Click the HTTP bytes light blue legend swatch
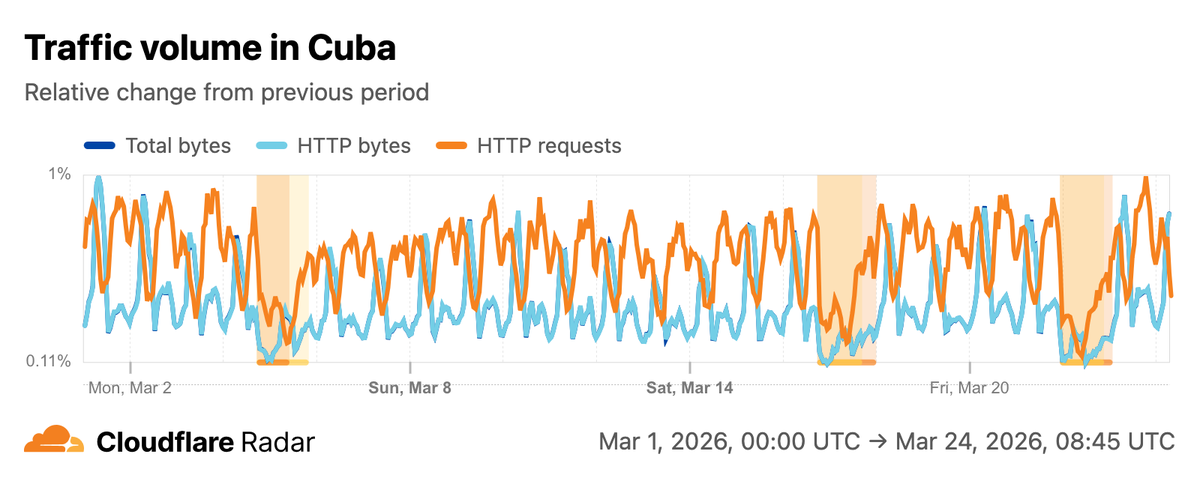This screenshot has height=481, width=1200. click(x=273, y=146)
